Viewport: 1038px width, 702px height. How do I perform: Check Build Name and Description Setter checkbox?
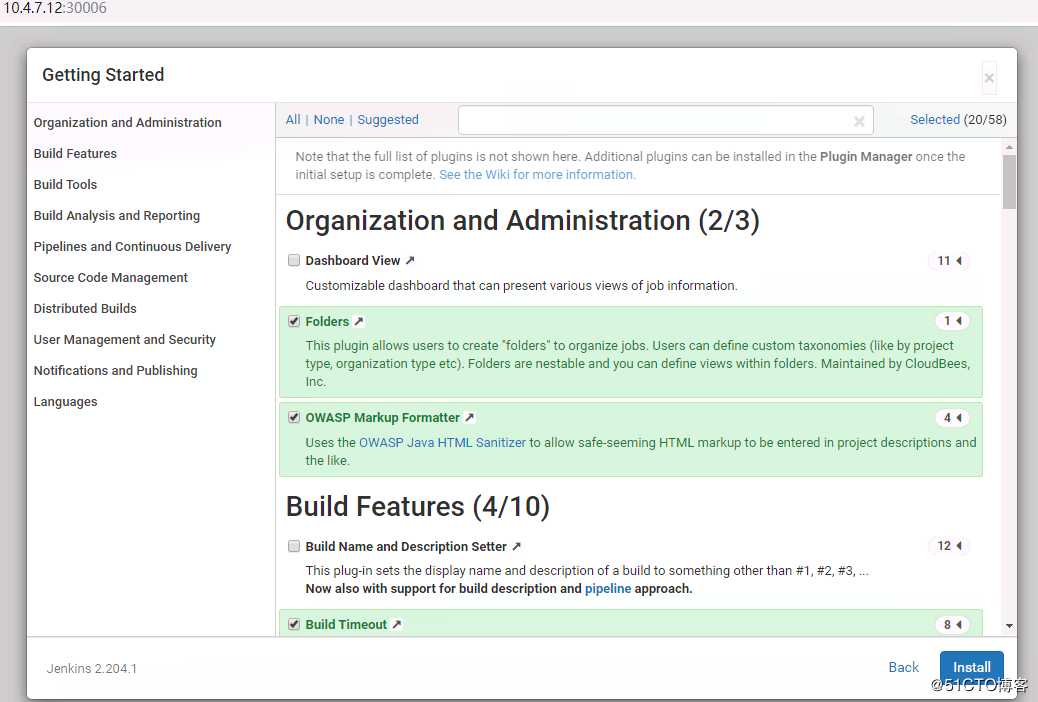(294, 546)
